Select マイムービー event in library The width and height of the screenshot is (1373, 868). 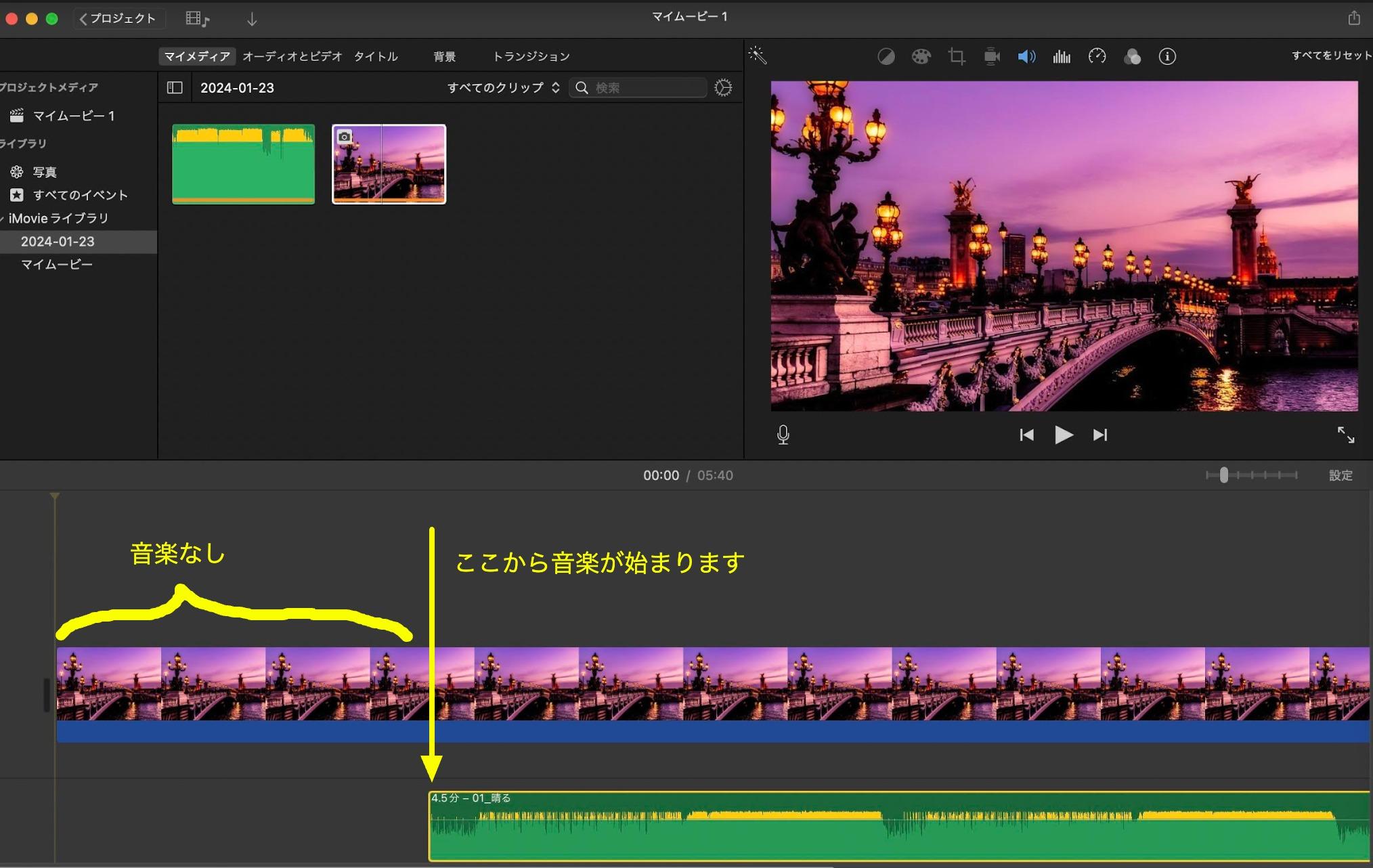tap(57, 265)
